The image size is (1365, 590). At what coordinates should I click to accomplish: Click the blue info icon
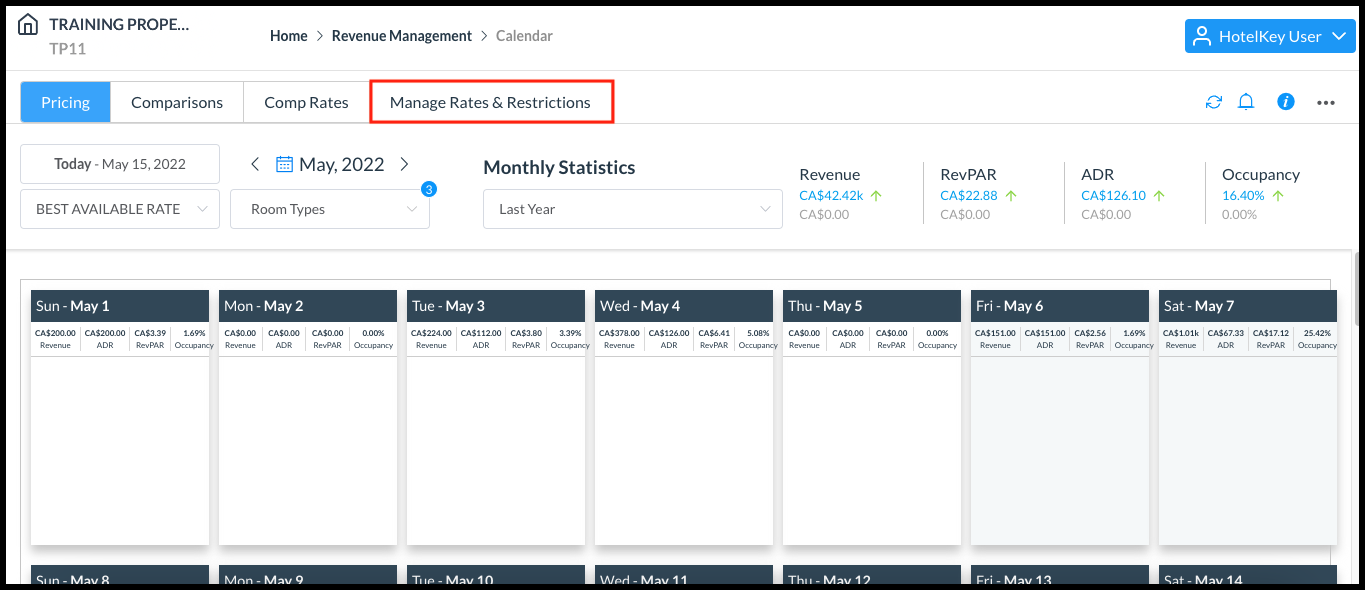[1286, 102]
